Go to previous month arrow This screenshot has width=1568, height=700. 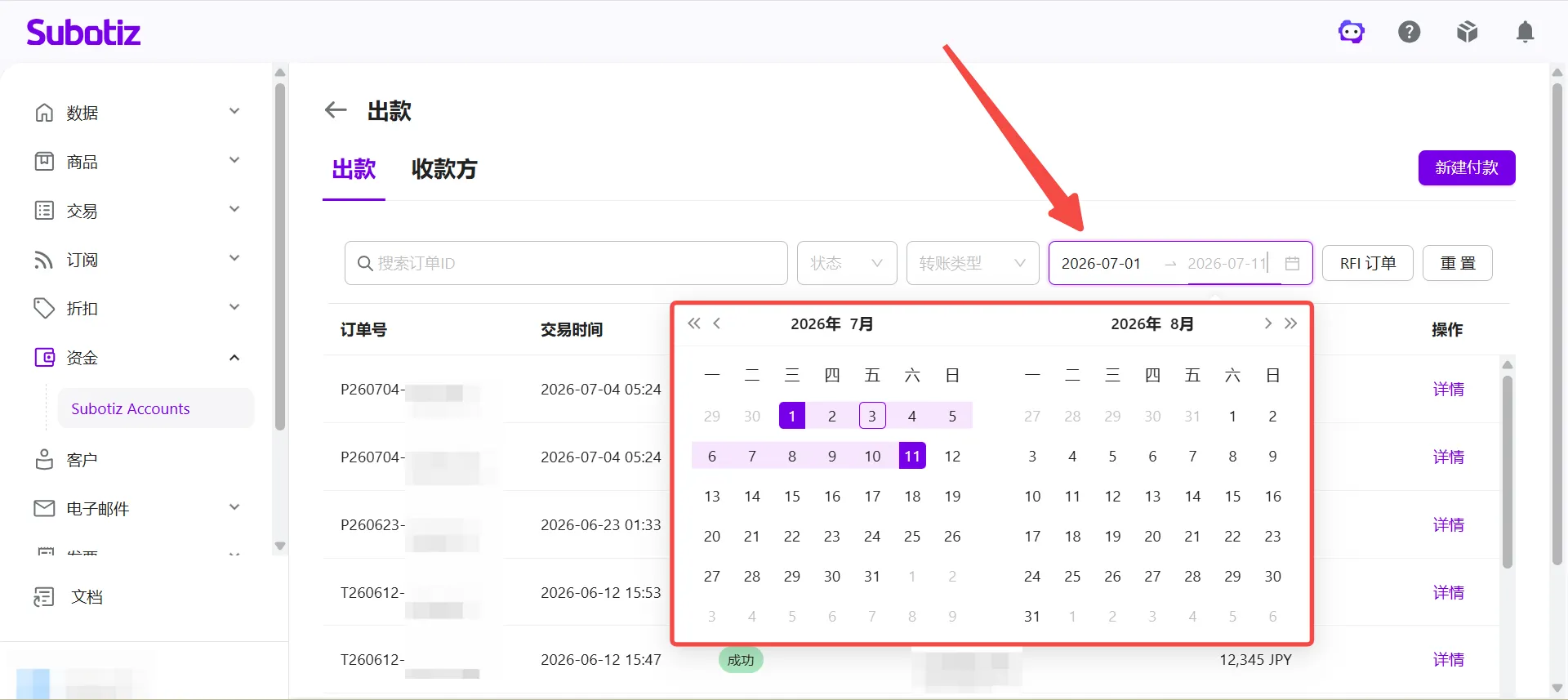click(717, 323)
